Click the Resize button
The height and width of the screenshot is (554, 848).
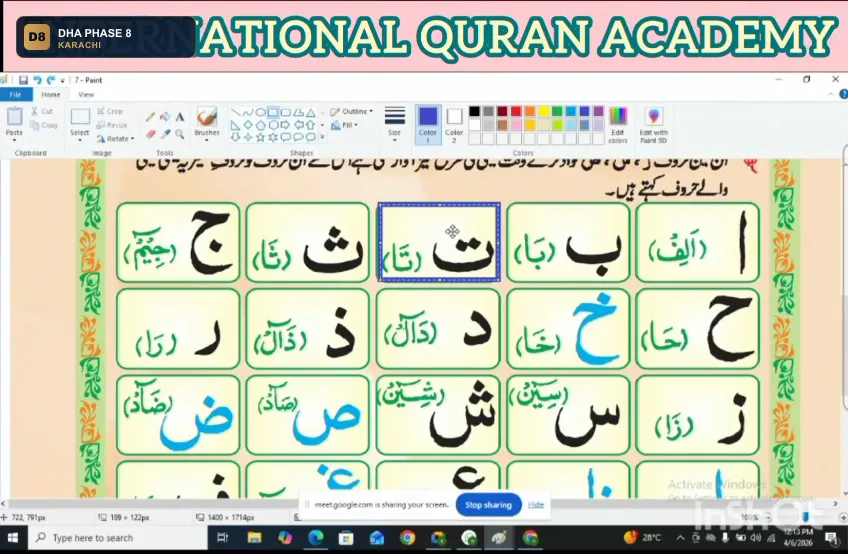(x=111, y=125)
